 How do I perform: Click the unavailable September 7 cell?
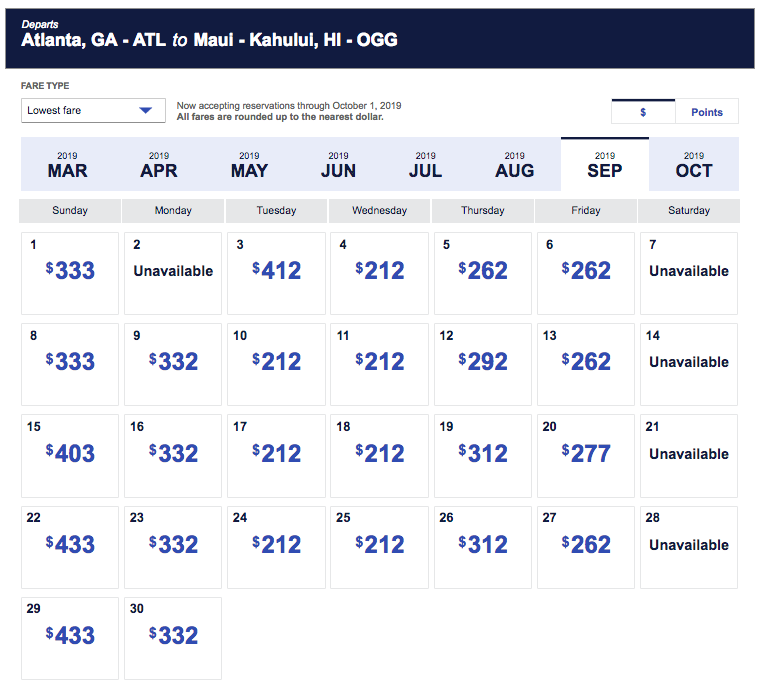point(689,273)
